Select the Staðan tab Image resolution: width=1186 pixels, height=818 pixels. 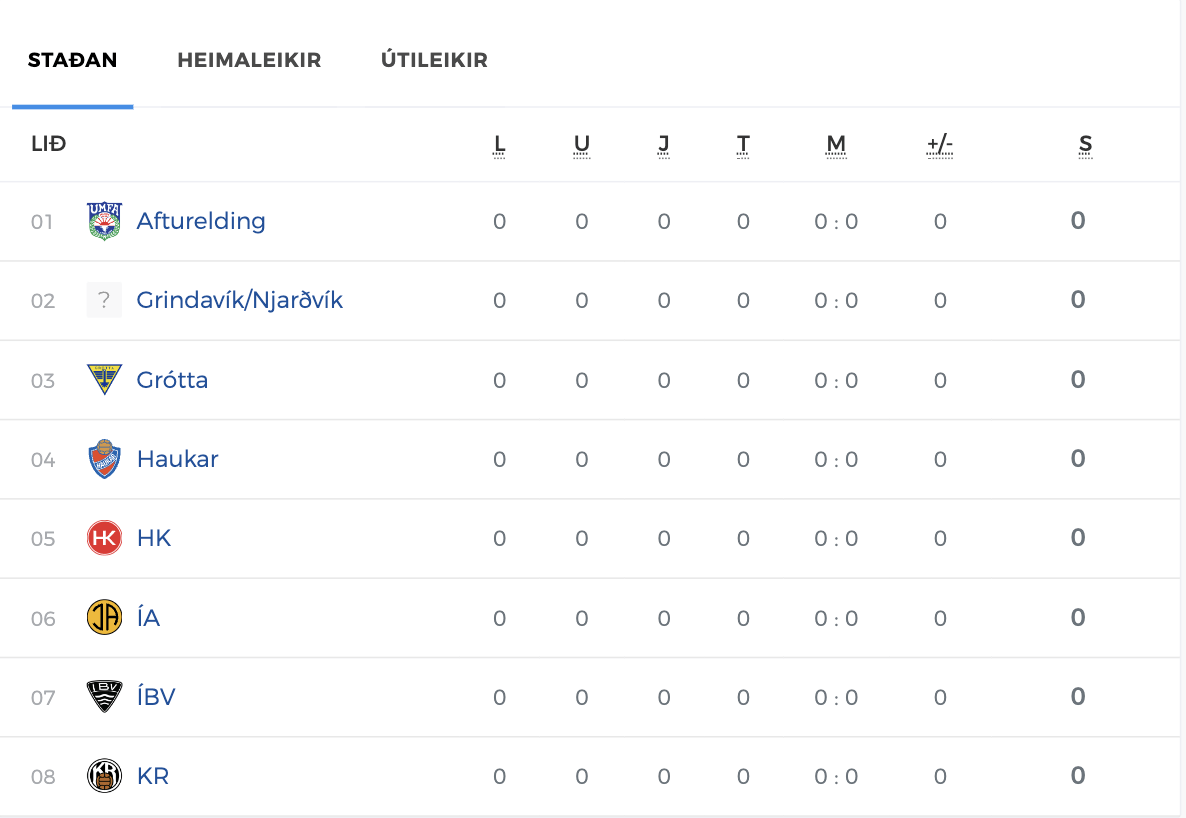point(72,60)
